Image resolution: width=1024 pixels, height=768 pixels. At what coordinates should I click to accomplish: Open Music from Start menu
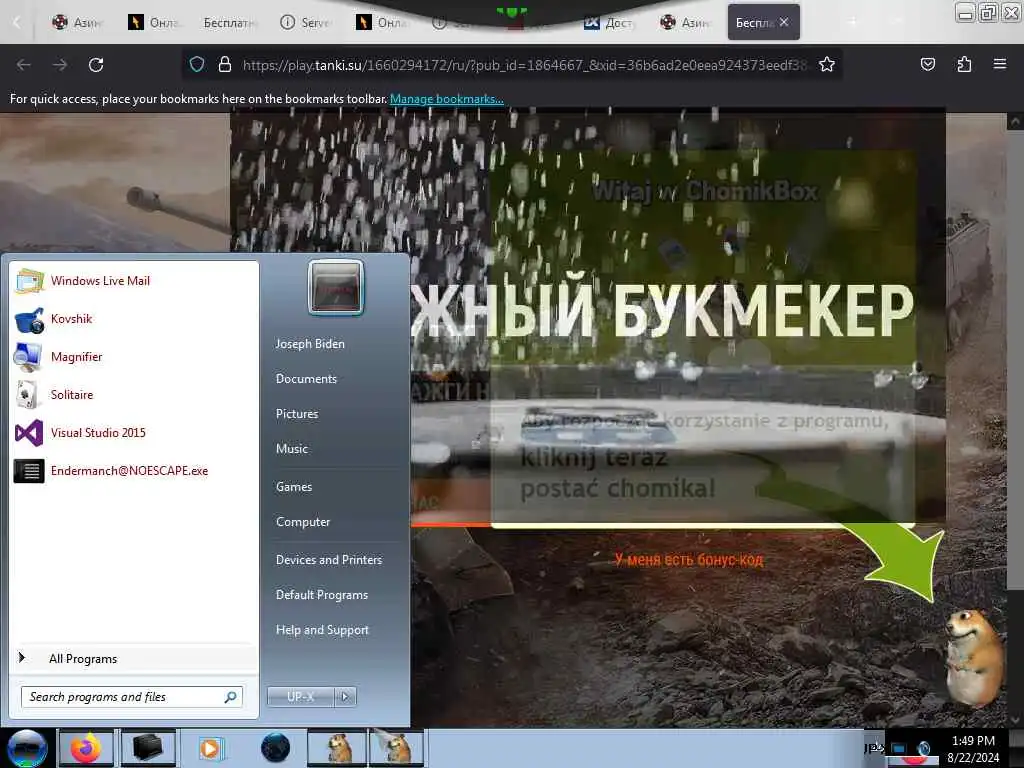(x=292, y=449)
